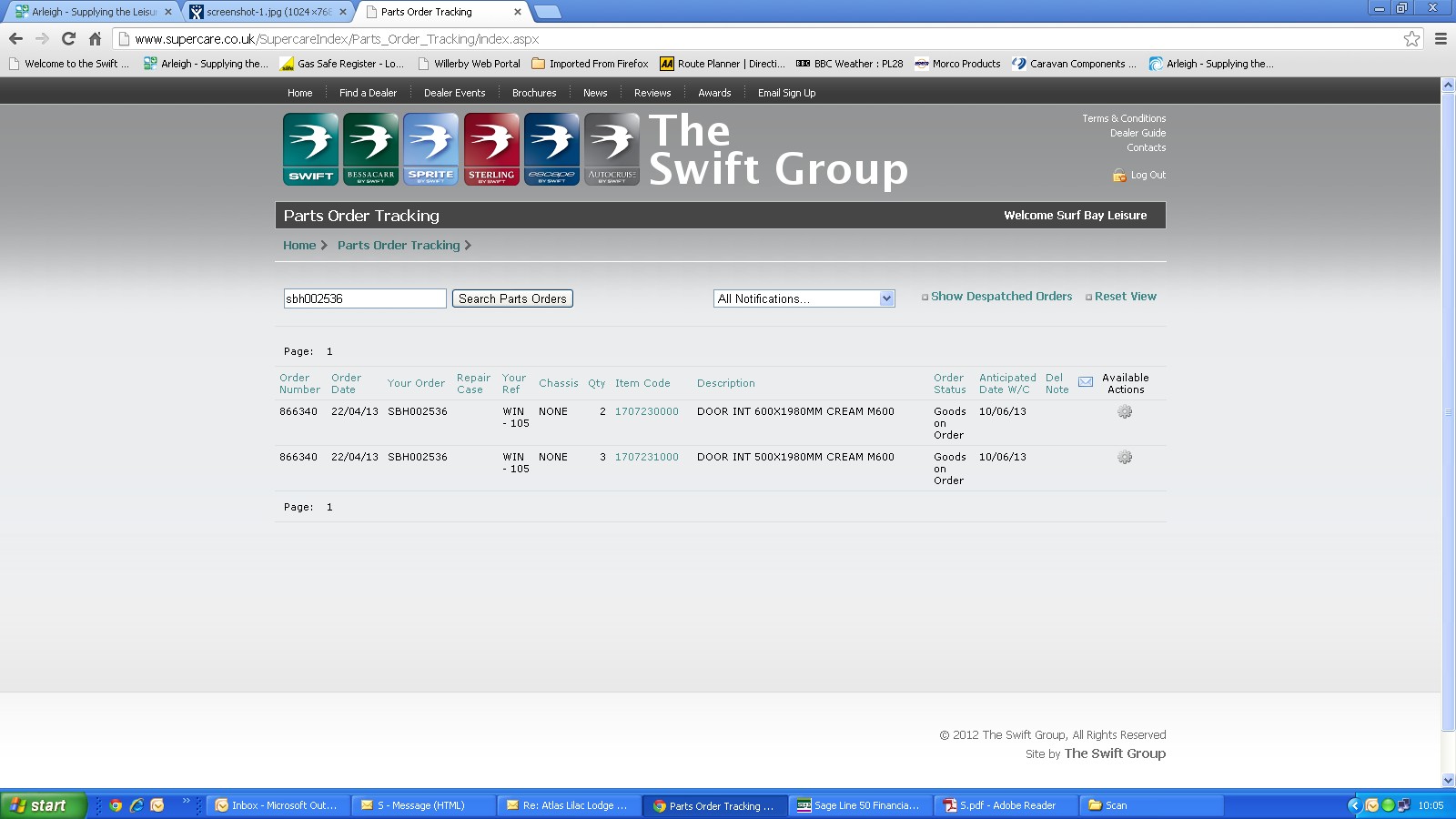The image size is (1456, 819).
Task: Click the Sterling brand logo
Action: (491, 149)
